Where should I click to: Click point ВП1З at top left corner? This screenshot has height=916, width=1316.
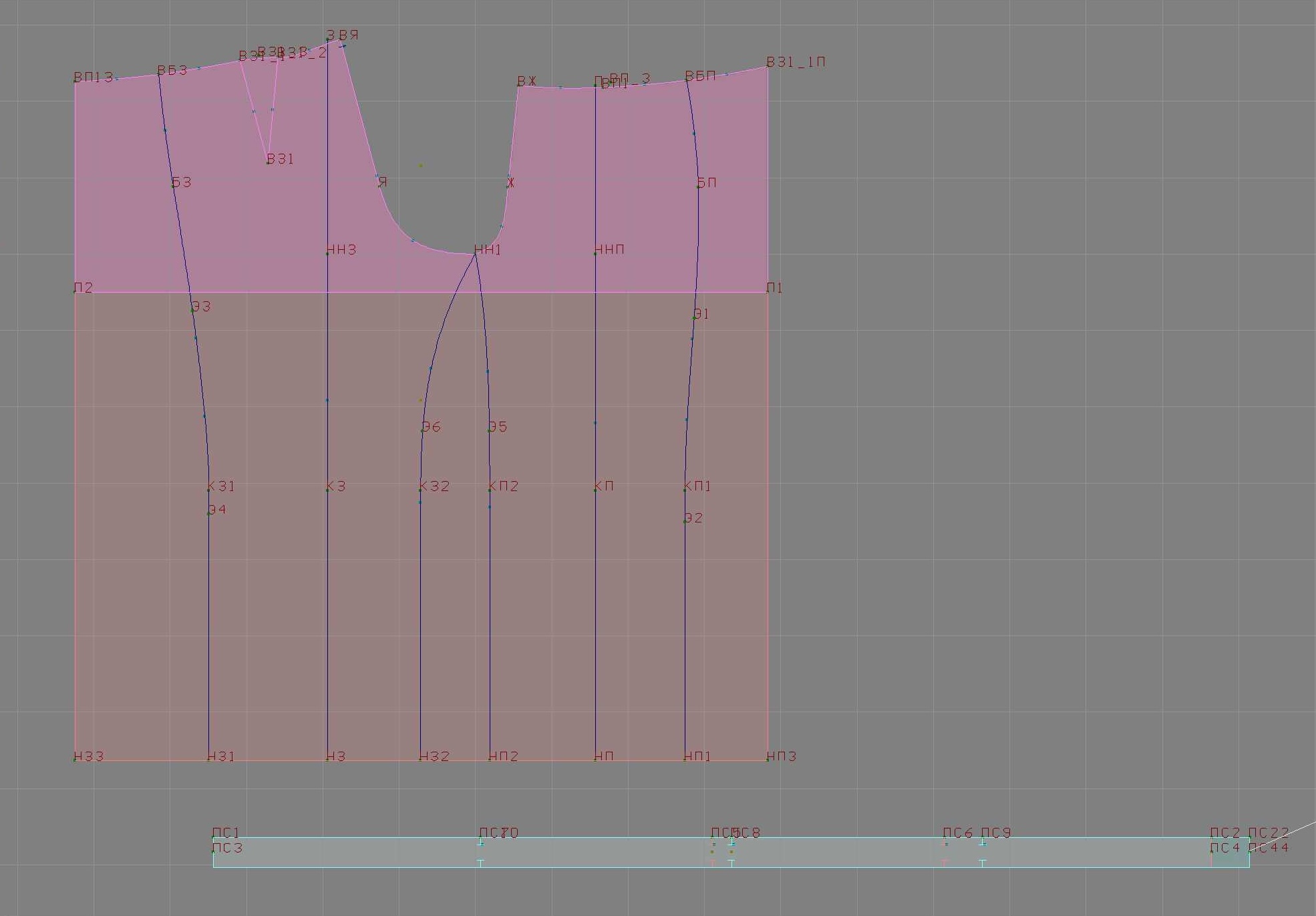75,81
